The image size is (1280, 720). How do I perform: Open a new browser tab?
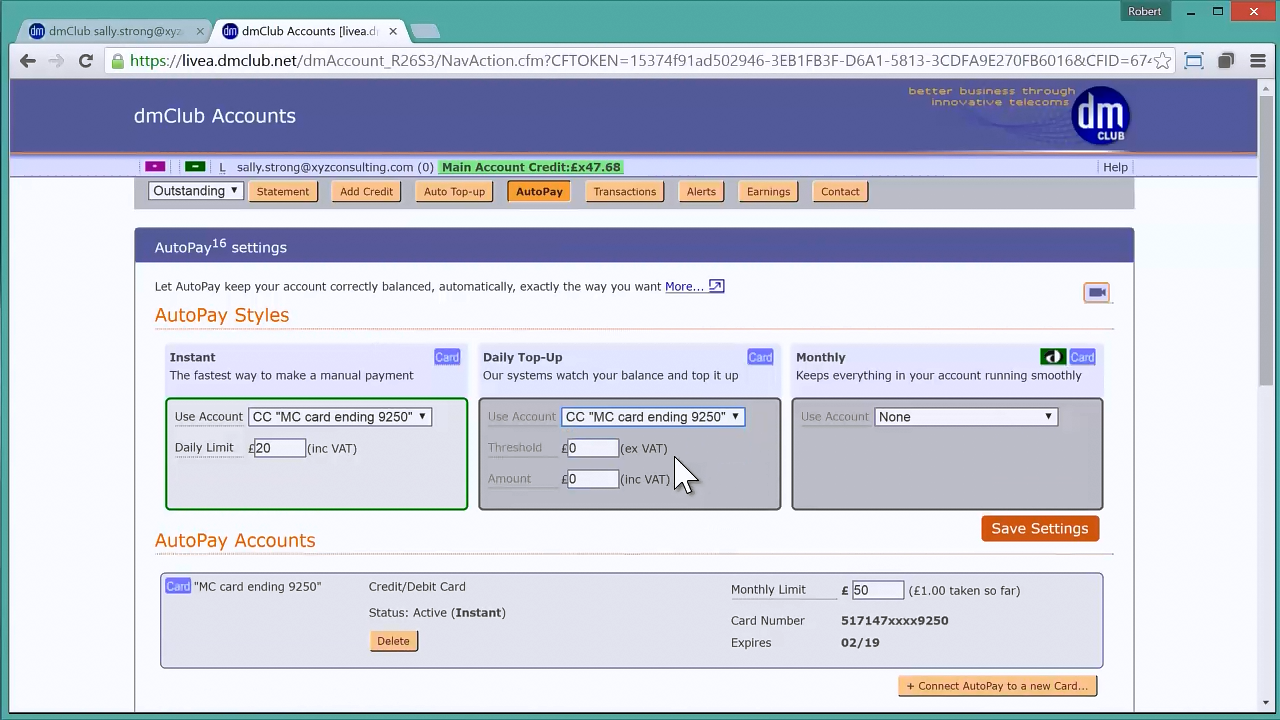click(x=425, y=31)
